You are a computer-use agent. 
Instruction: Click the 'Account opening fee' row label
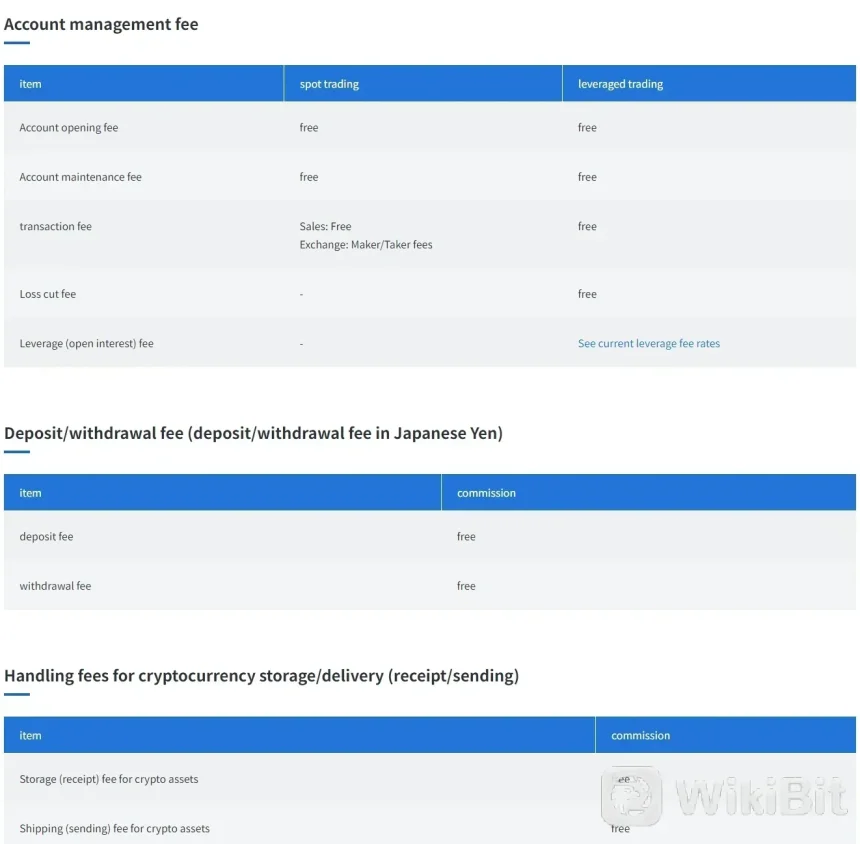(x=69, y=128)
